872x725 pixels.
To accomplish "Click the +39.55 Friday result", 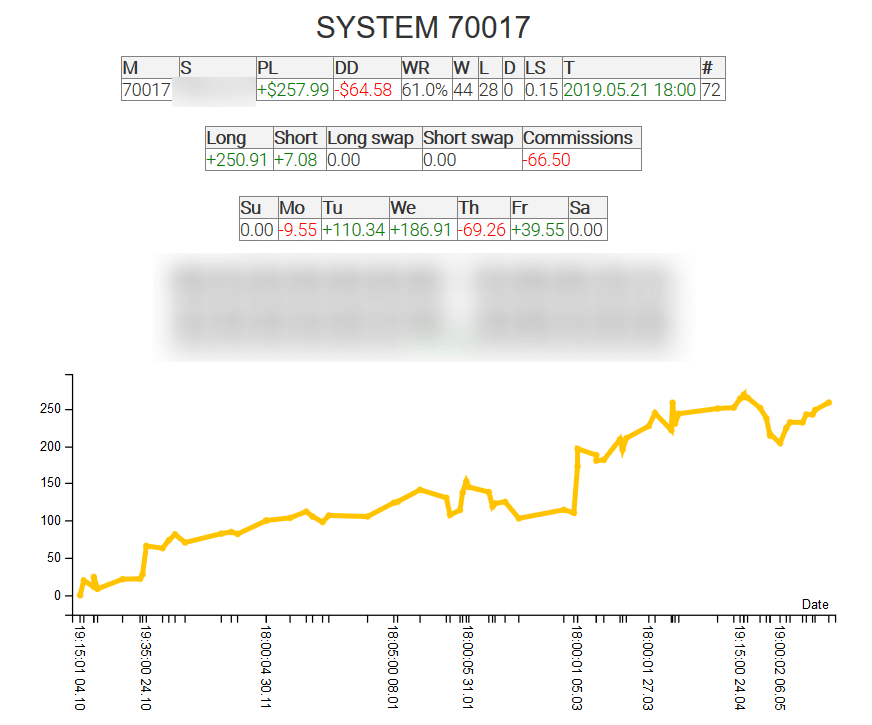I will [538, 230].
